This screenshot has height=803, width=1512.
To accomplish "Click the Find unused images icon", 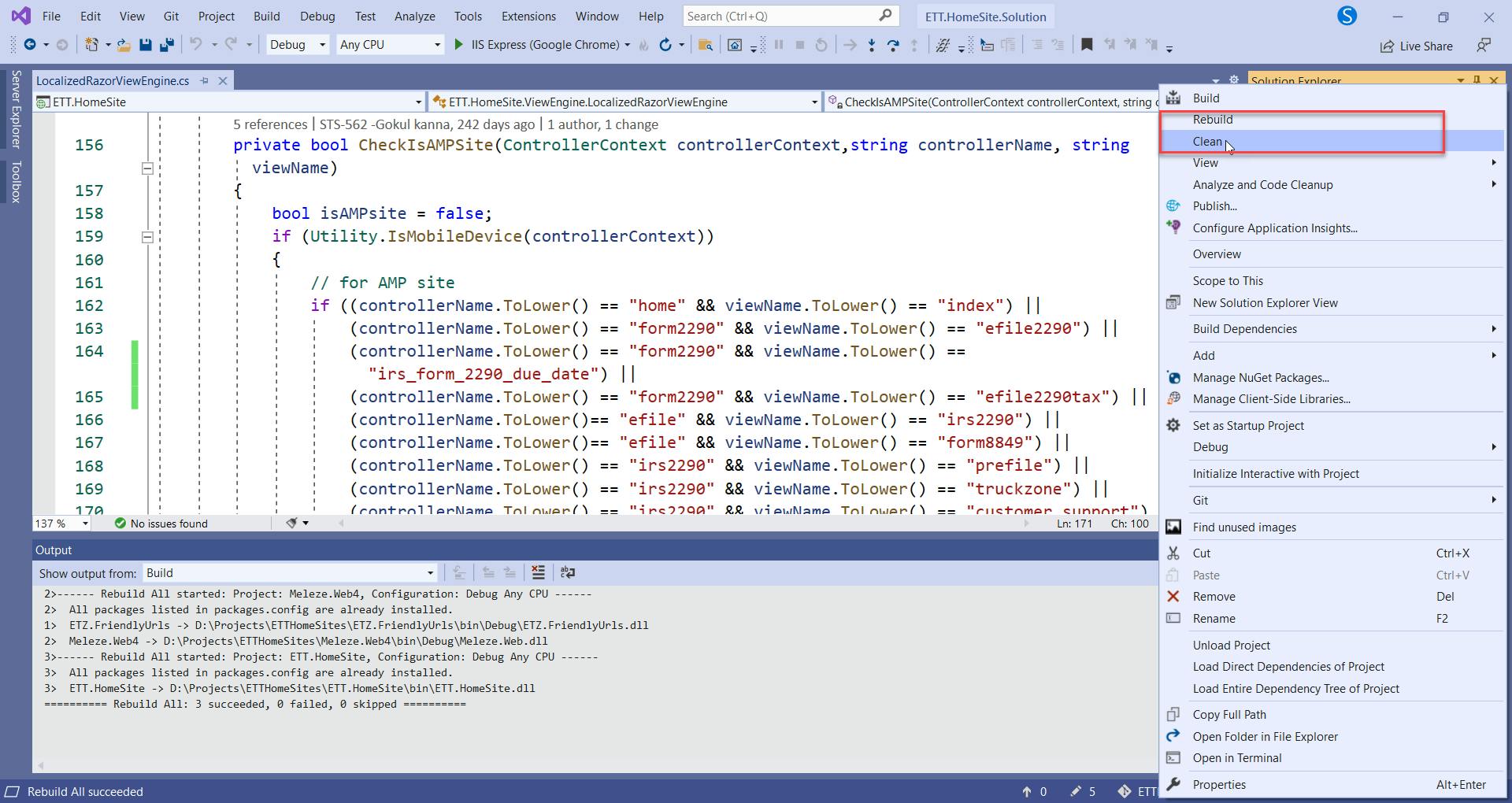I will pos(1173,527).
